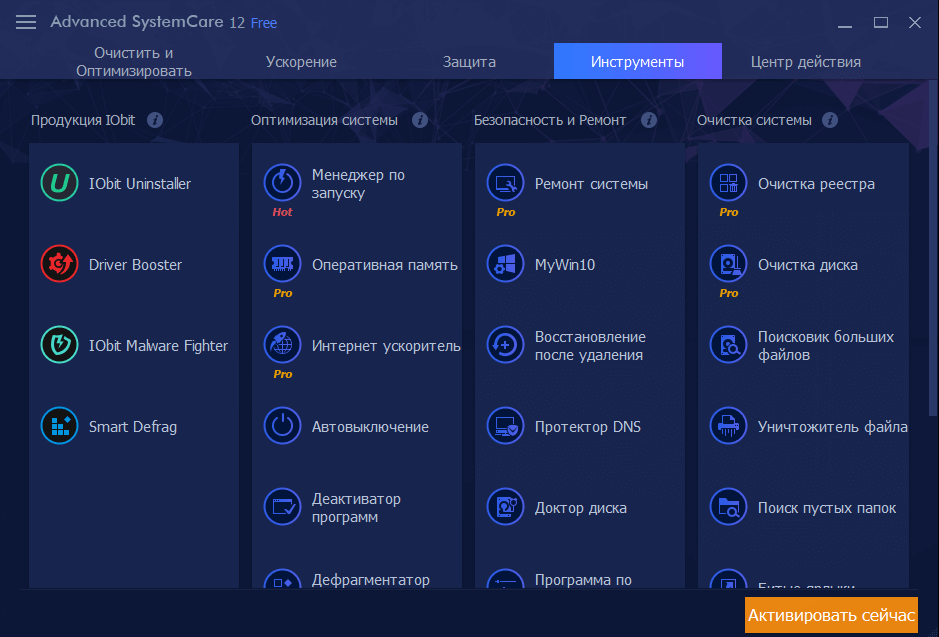Select the Автовыключение power icon
The width and height of the screenshot is (939, 637).
(282, 427)
